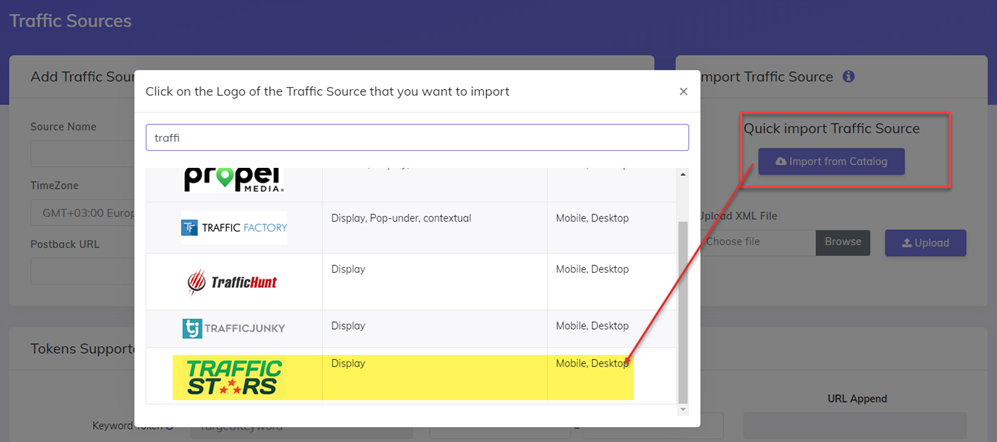The width and height of the screenshot is (997, 442).
Task: Show Import Traffic Source info icon
Action: [x=848, y=76]
